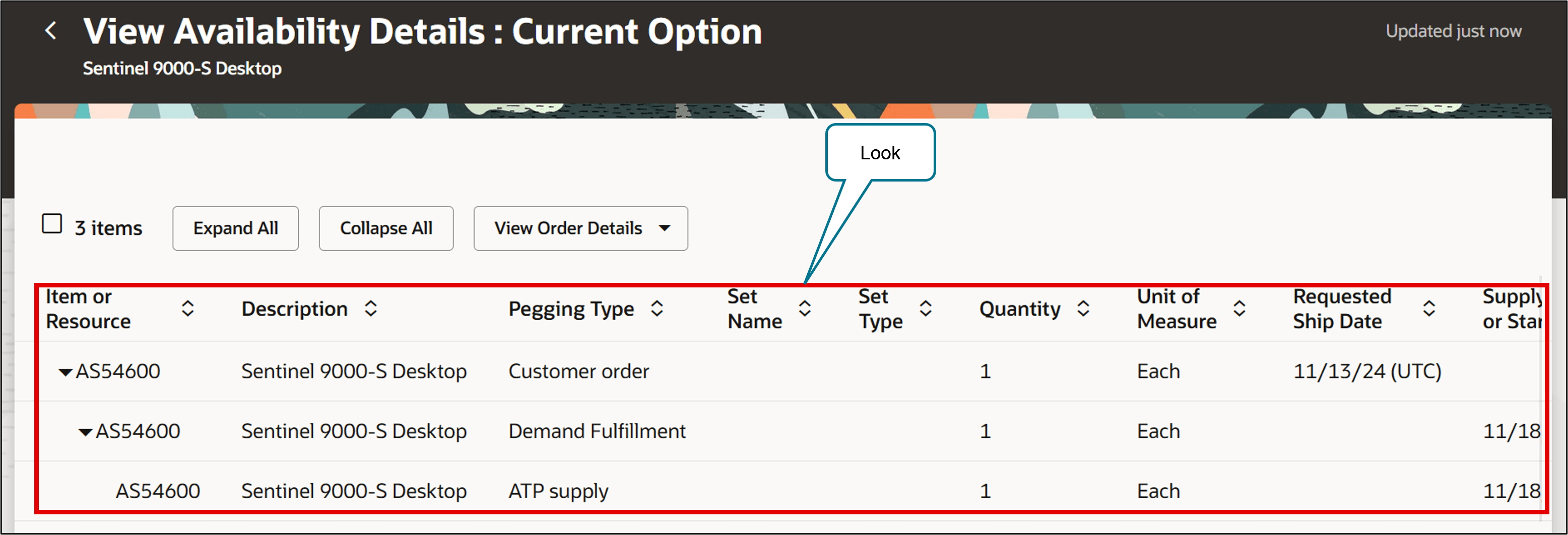Click the Sentinel 9000-S Desktop page subtitle

[x=182, y=68]
